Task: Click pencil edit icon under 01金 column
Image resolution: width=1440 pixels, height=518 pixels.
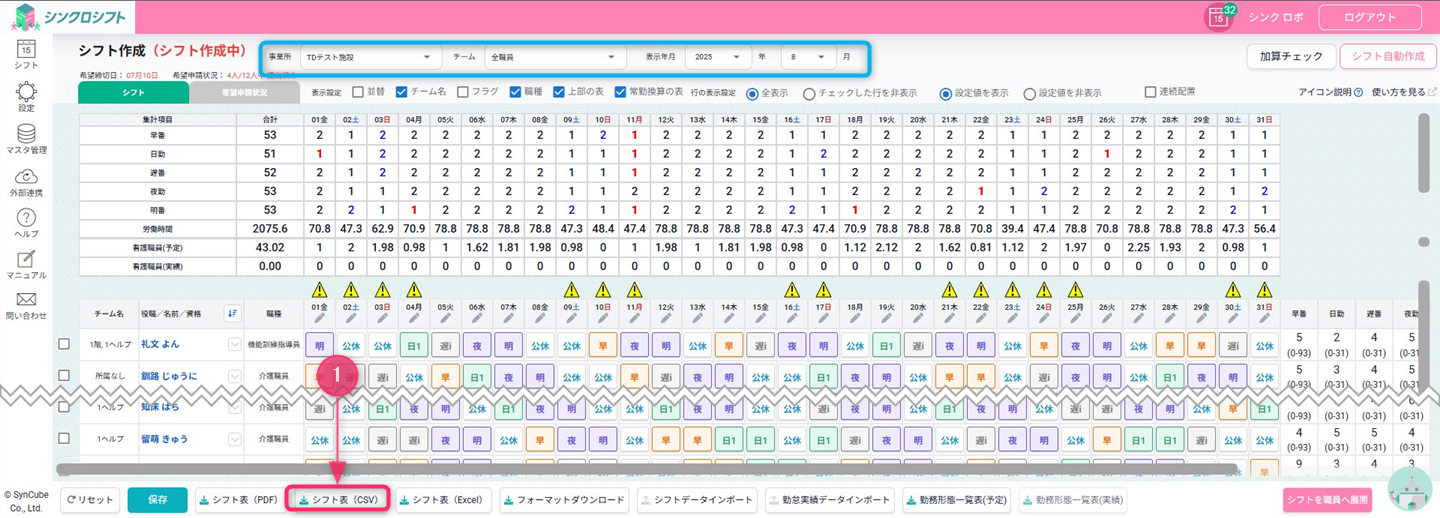Action: 320,317
